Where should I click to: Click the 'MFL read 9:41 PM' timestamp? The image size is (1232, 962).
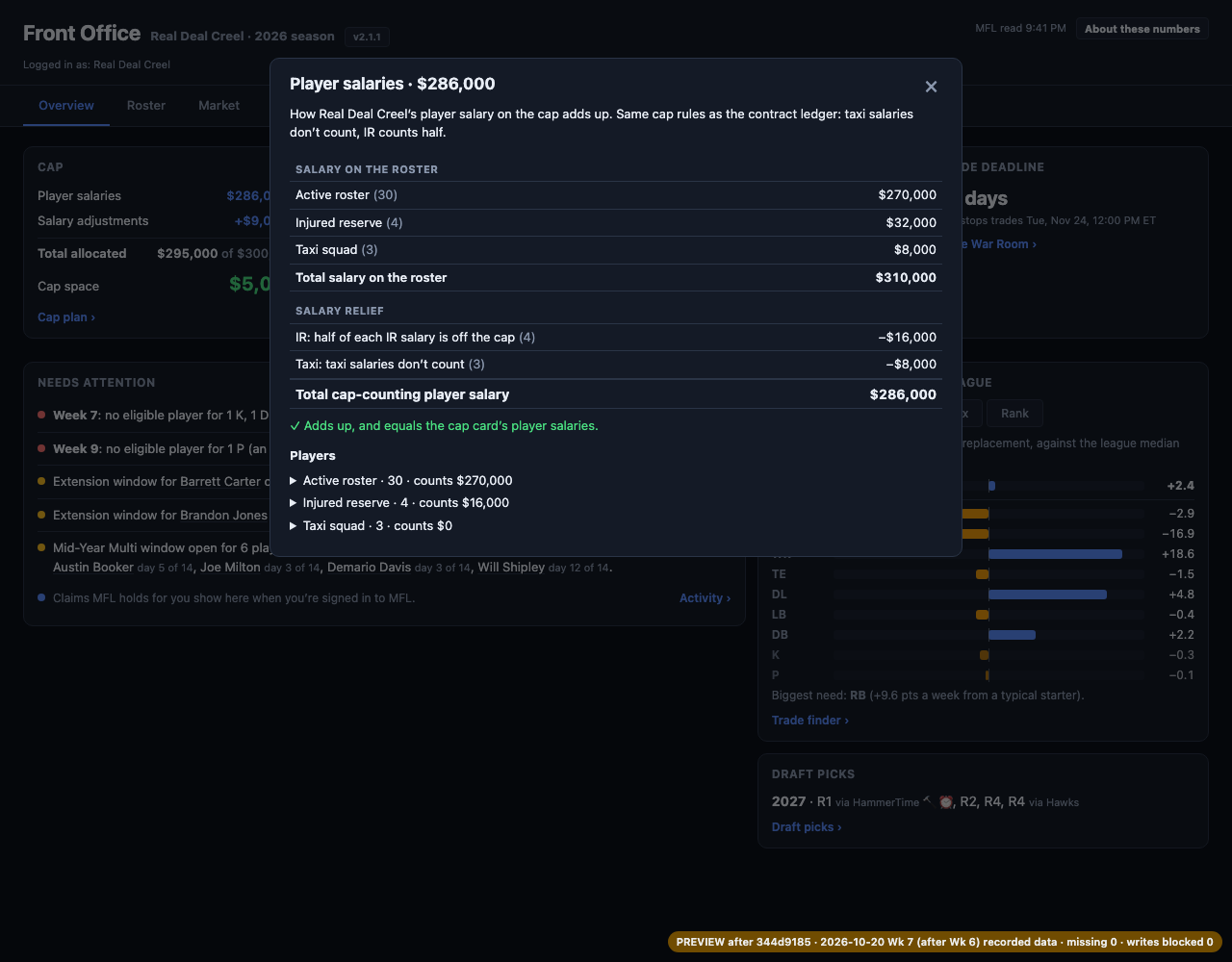pos(1020,29)
